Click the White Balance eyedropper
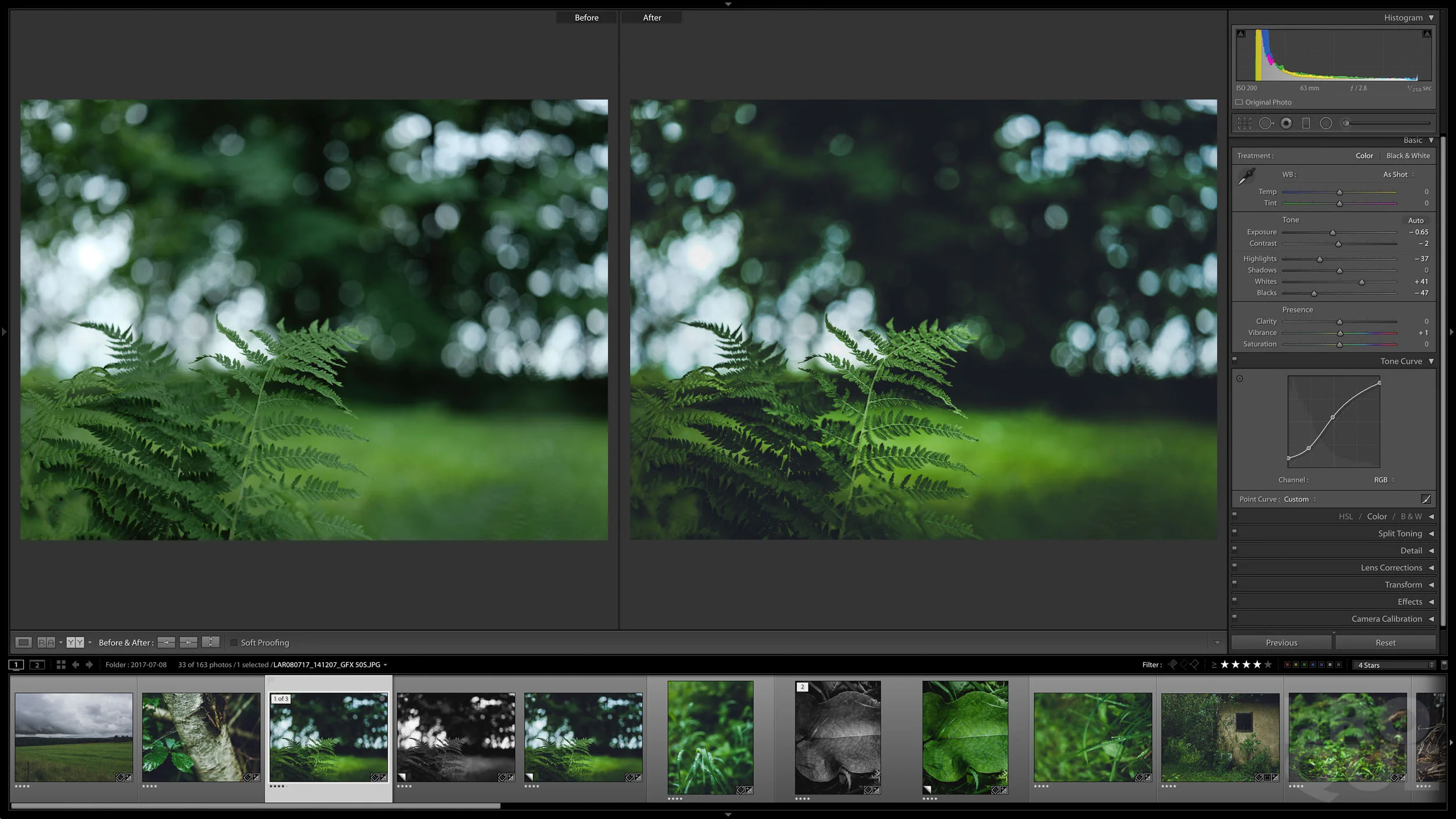This screenshot has height=819, width=1456. pyautogui.click(x=1246, y=176)
